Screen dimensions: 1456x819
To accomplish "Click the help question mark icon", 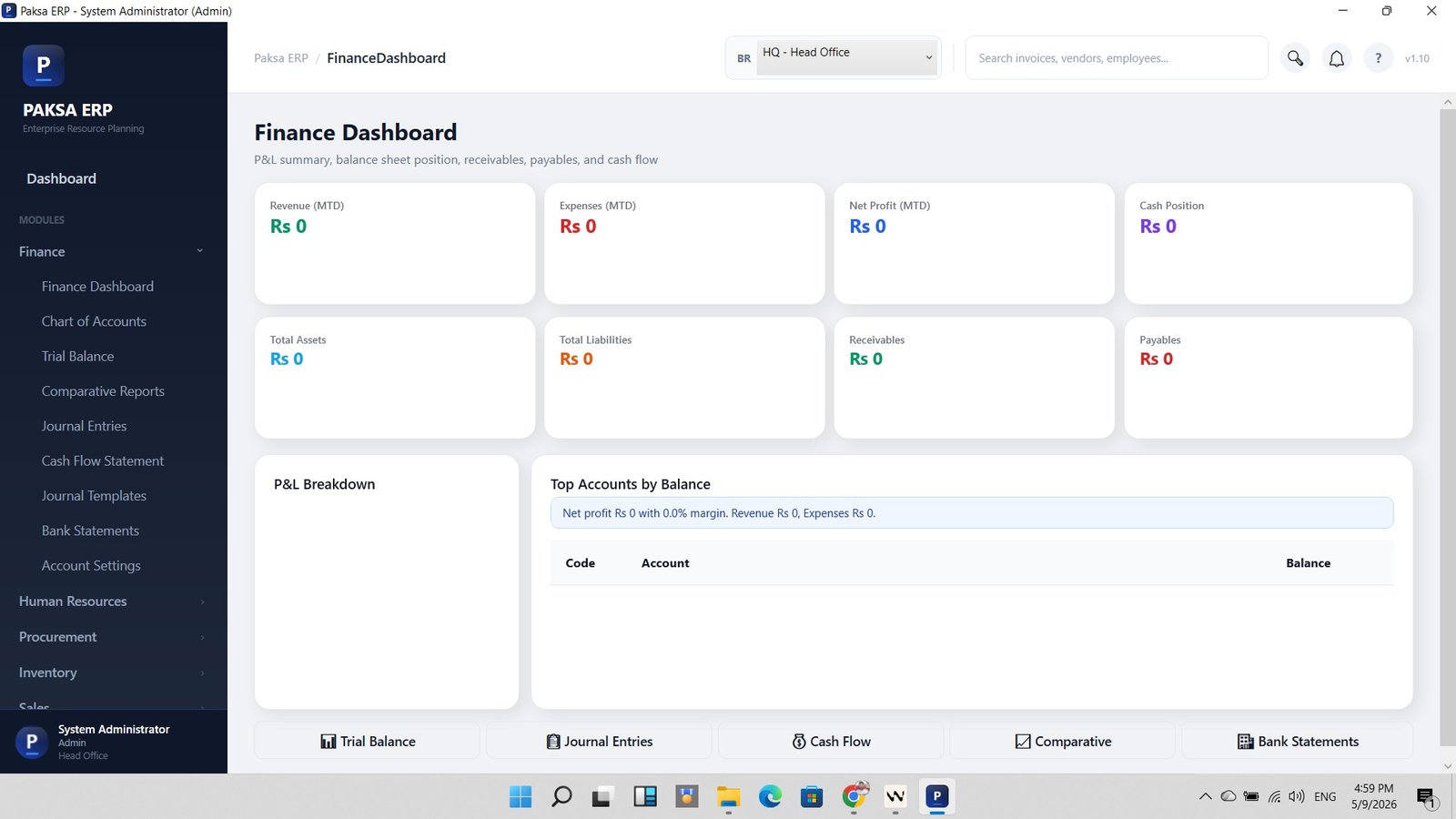I will pos(1378,58).
